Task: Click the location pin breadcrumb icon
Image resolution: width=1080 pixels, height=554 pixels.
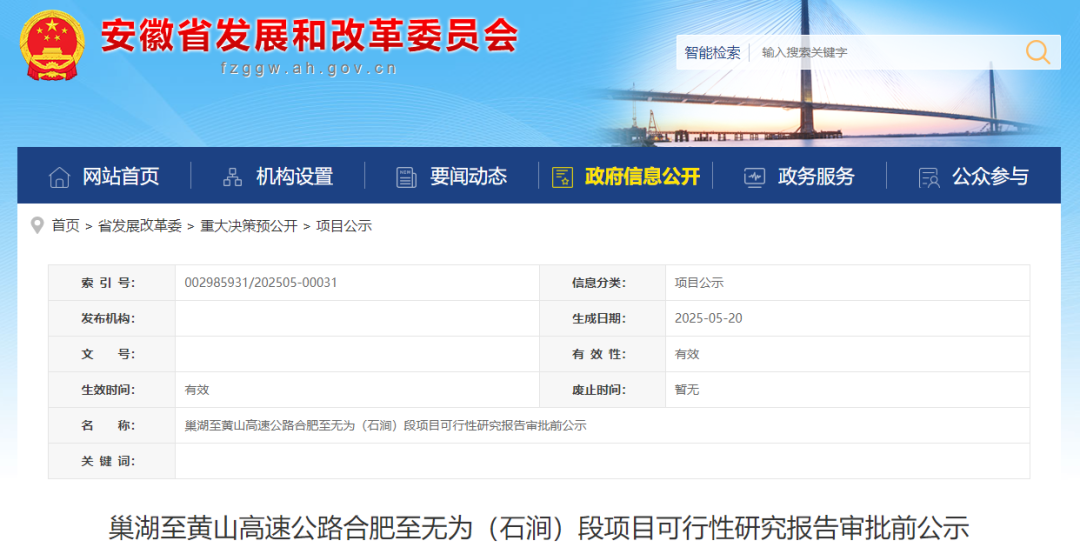Action: tap(37, 225)
